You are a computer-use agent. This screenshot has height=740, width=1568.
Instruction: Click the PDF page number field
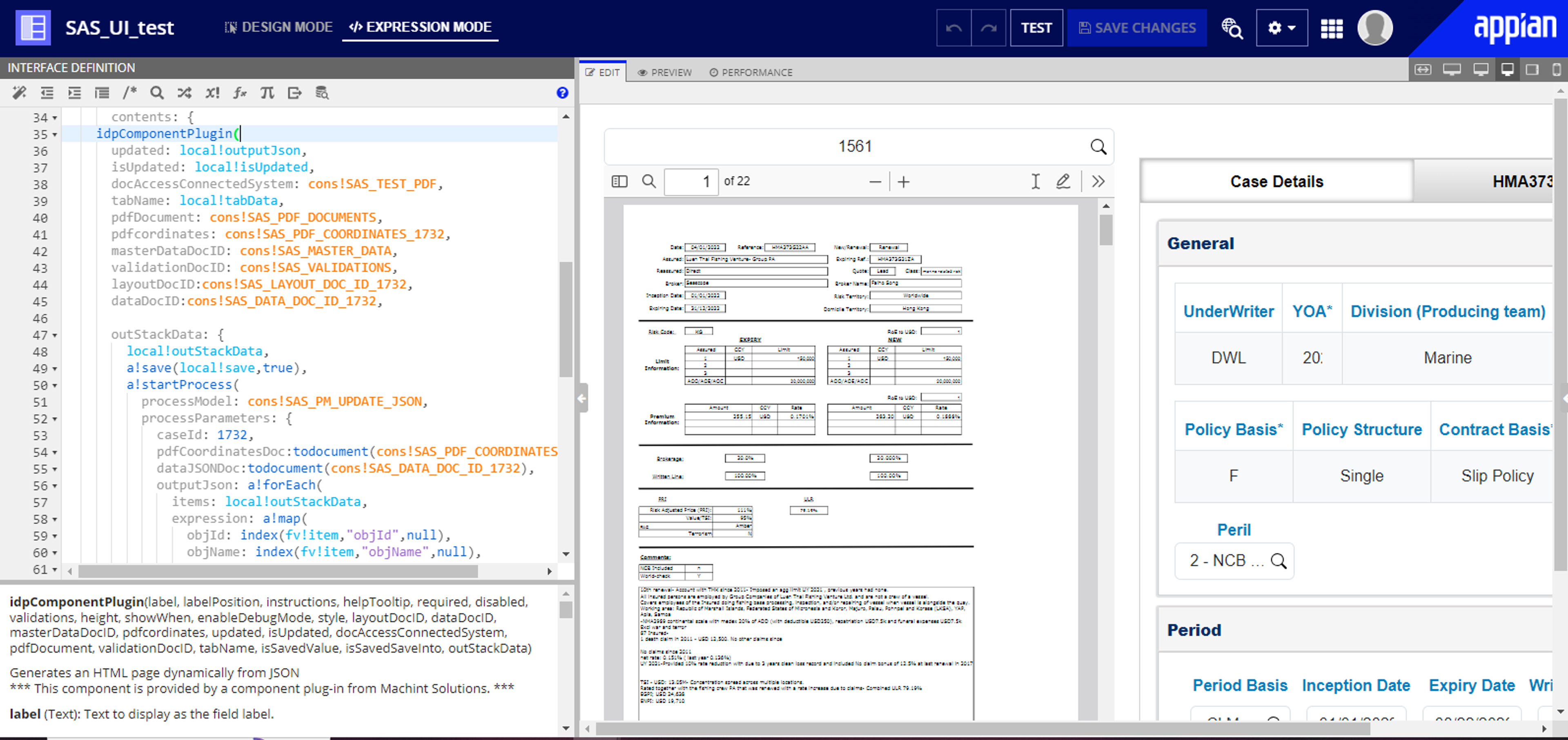(x=691, y=181)
